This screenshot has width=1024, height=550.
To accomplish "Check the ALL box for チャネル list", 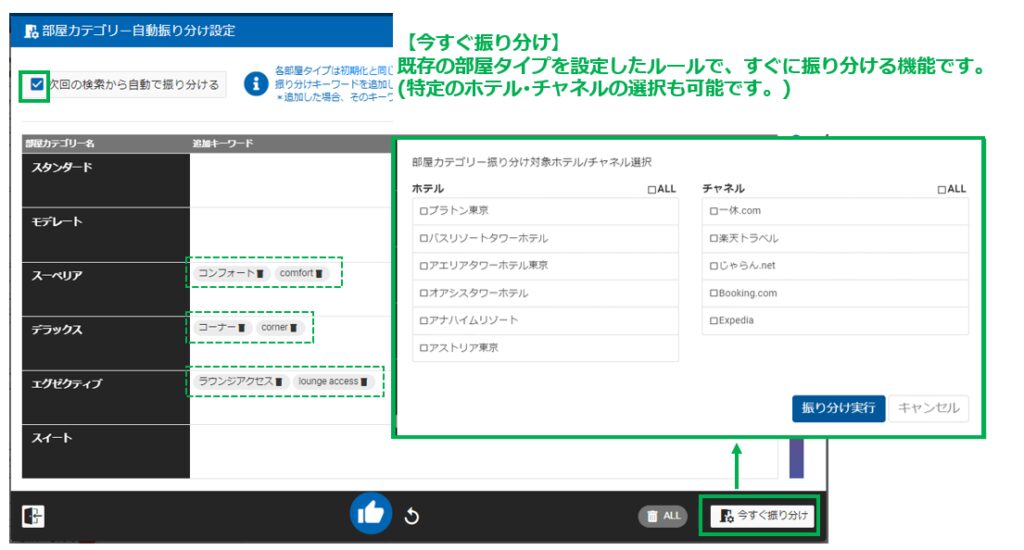I will point(942,189).
